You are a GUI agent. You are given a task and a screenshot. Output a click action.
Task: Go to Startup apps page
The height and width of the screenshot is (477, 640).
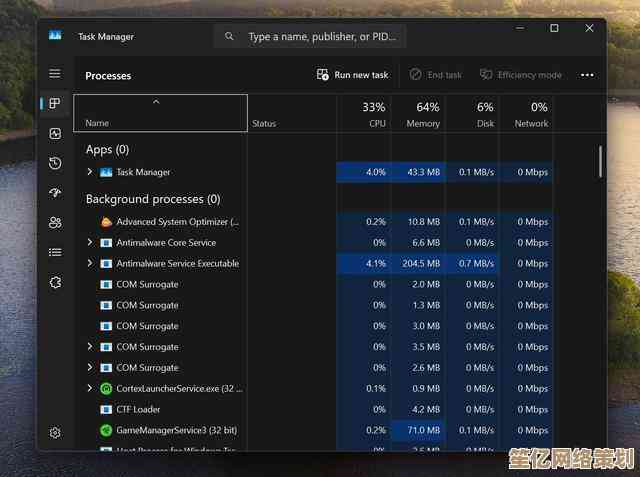point(55,193)
